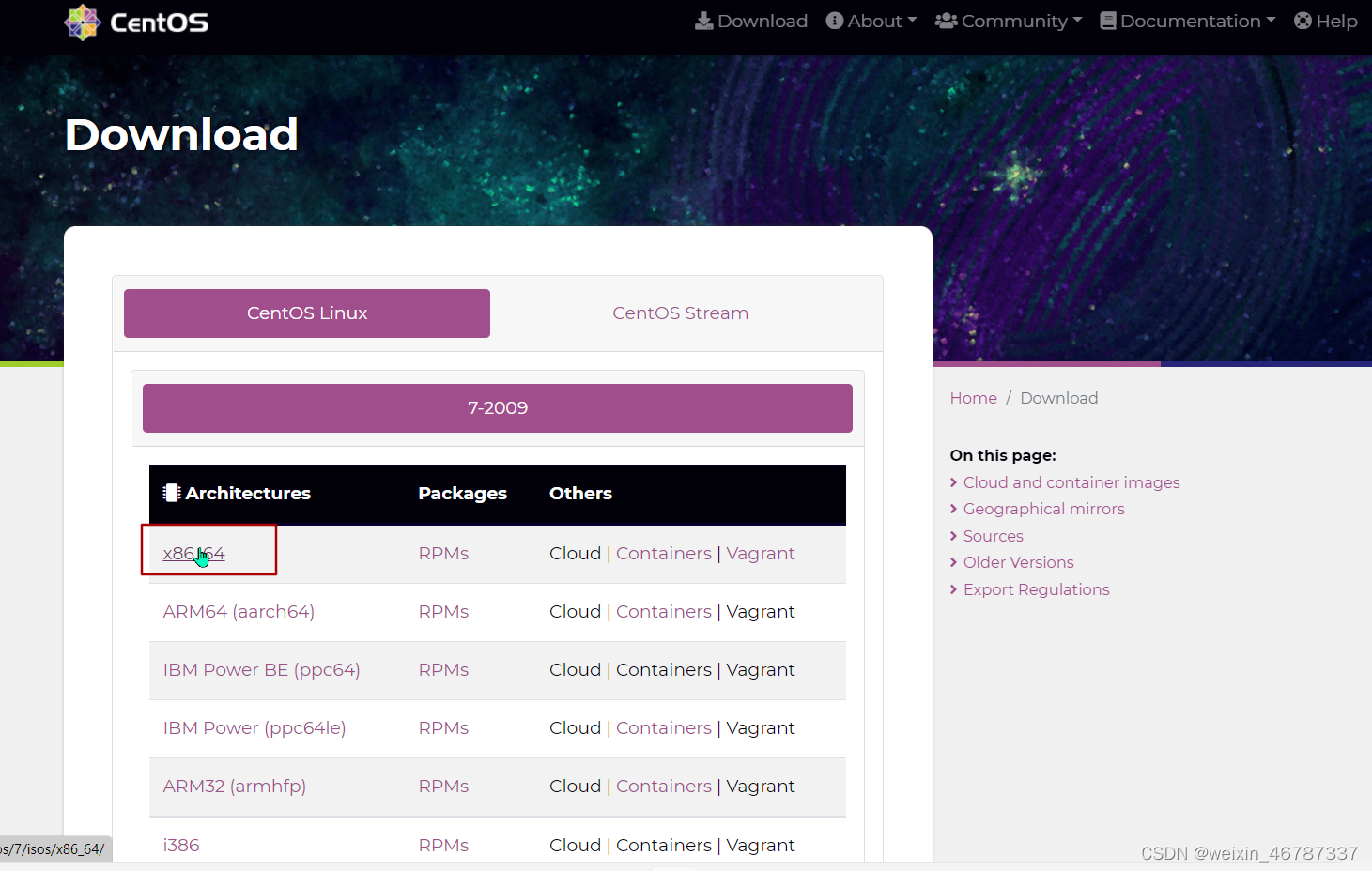Viewport: 1372px width, 871px height.
Task: Click the Packages column header
Action: (x=462, y=494)
